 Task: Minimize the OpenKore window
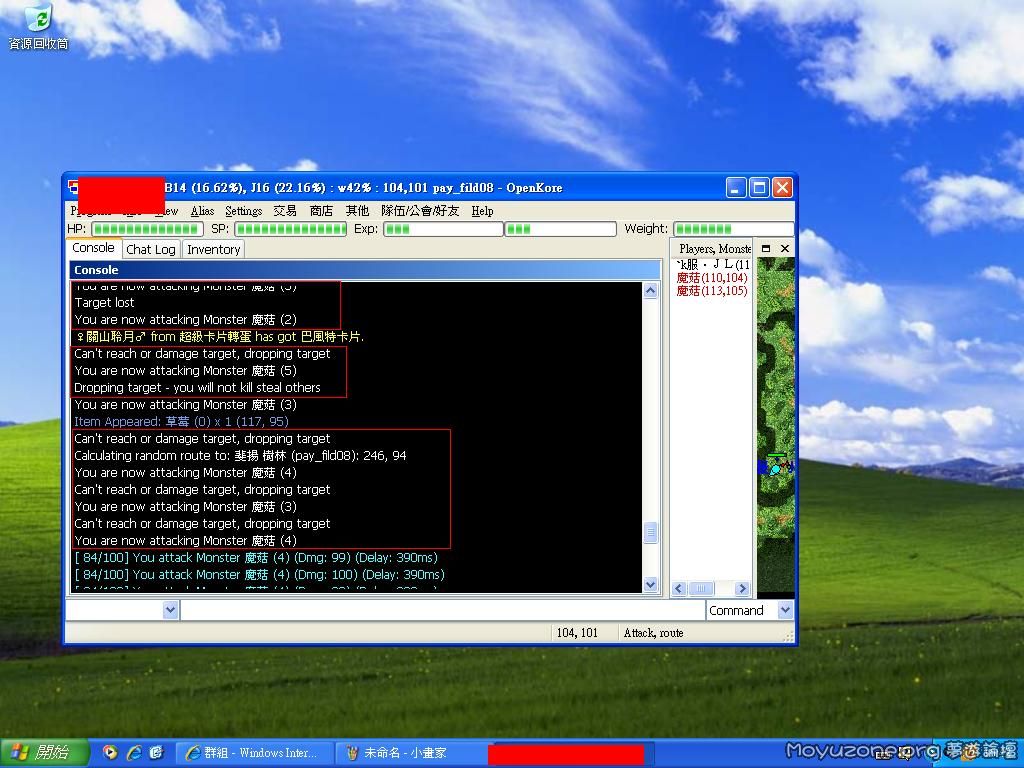pyautogui.click(x=737, y=188)
